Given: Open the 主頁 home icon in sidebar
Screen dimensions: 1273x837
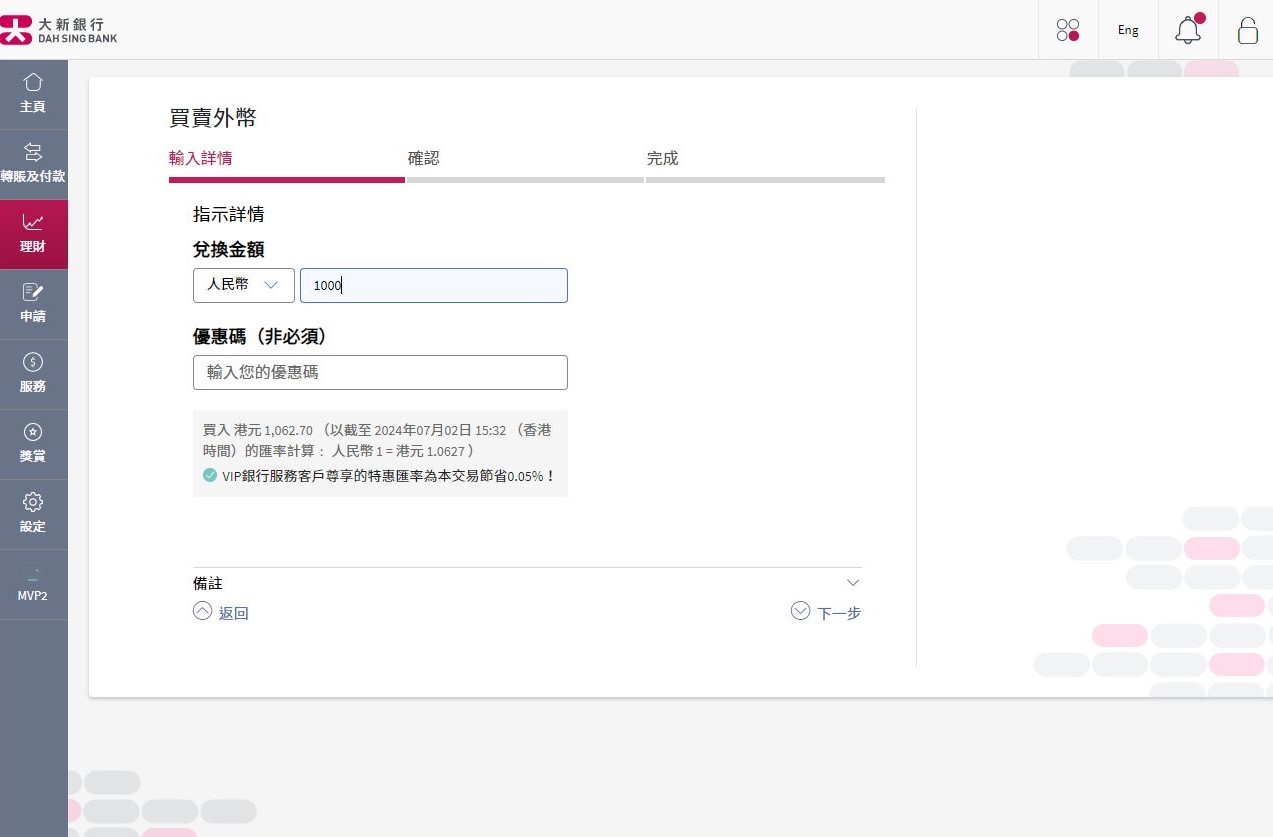Looking at the screenshot, I should 33,93.
